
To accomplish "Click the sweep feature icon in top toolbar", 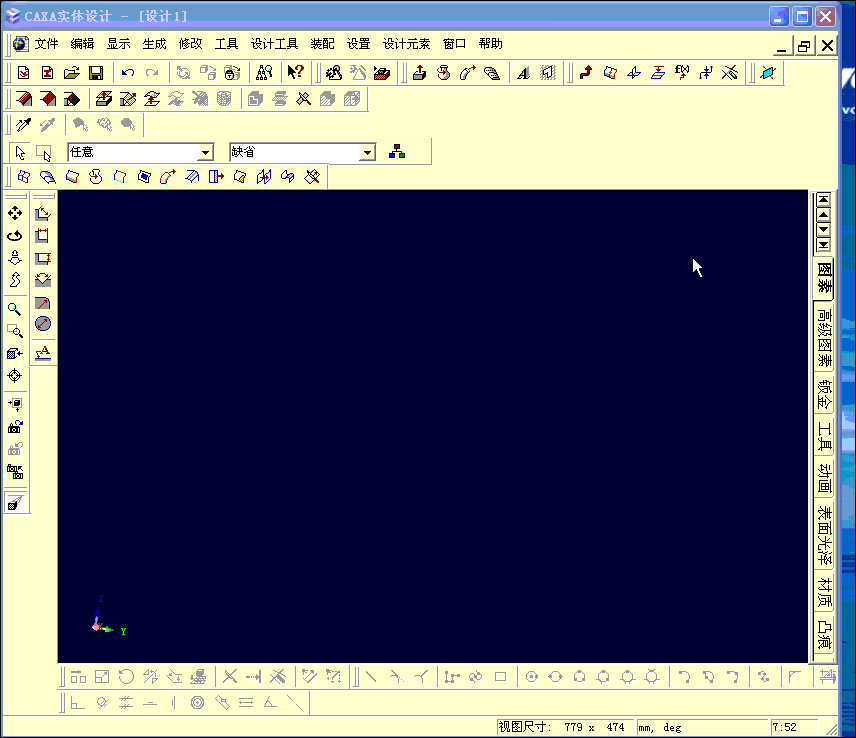I will (x=467, y=73).
